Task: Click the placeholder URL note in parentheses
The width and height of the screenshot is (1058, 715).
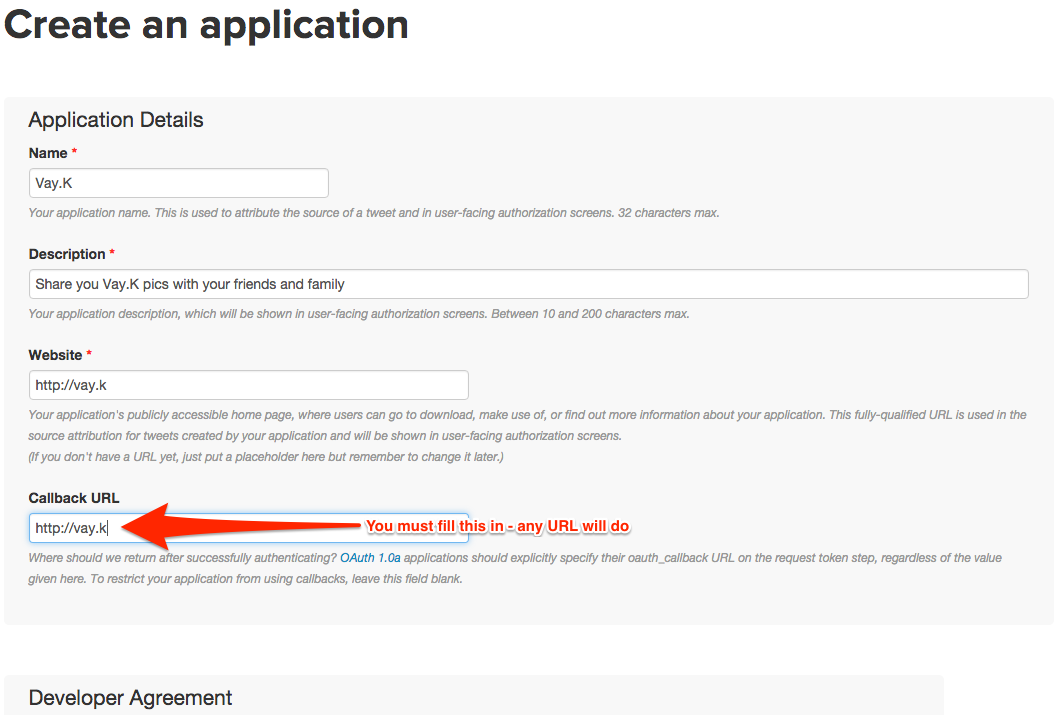Action: click(x=266, y=457)
